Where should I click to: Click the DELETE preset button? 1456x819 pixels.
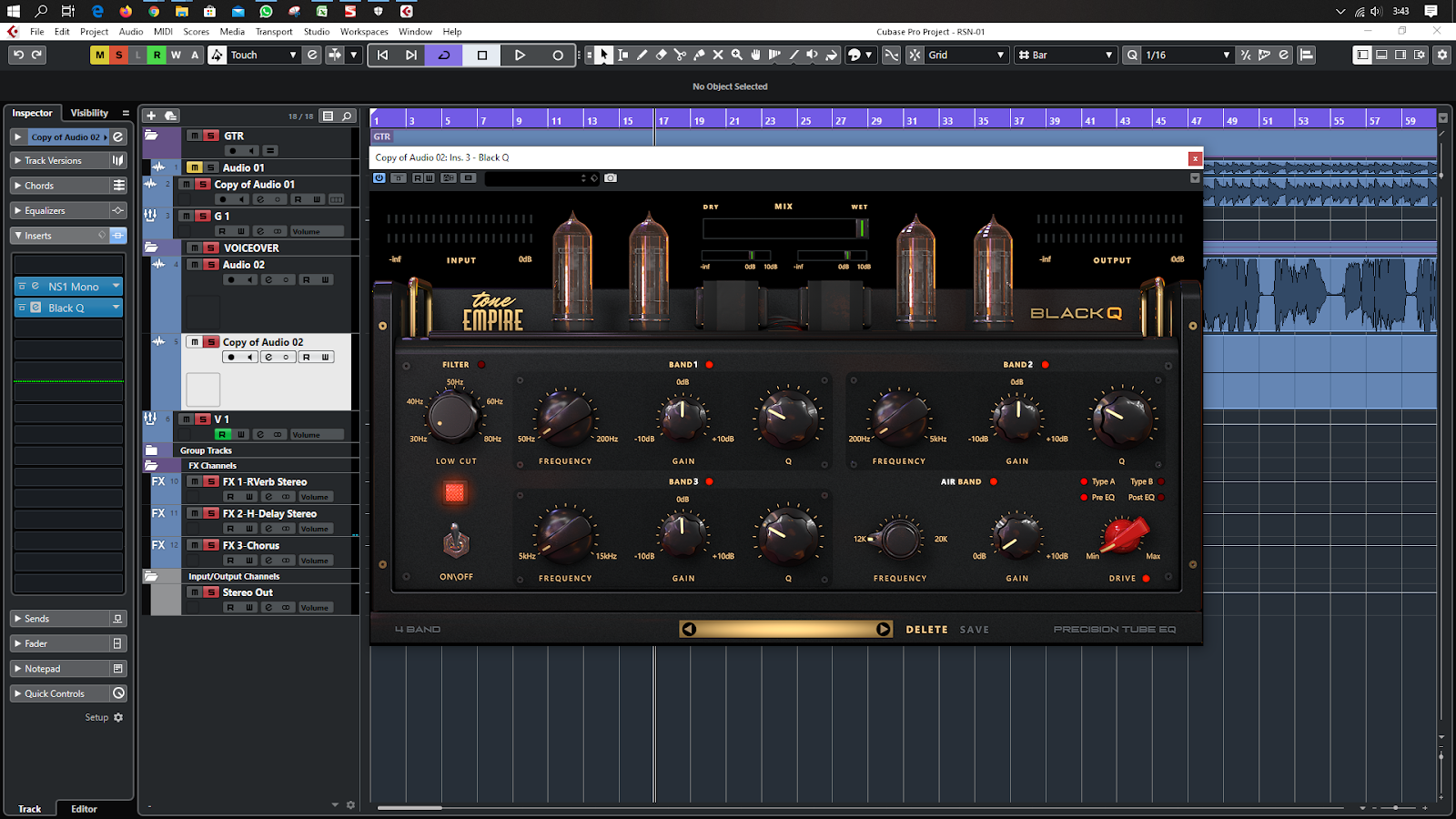click(x=926, y=630)
